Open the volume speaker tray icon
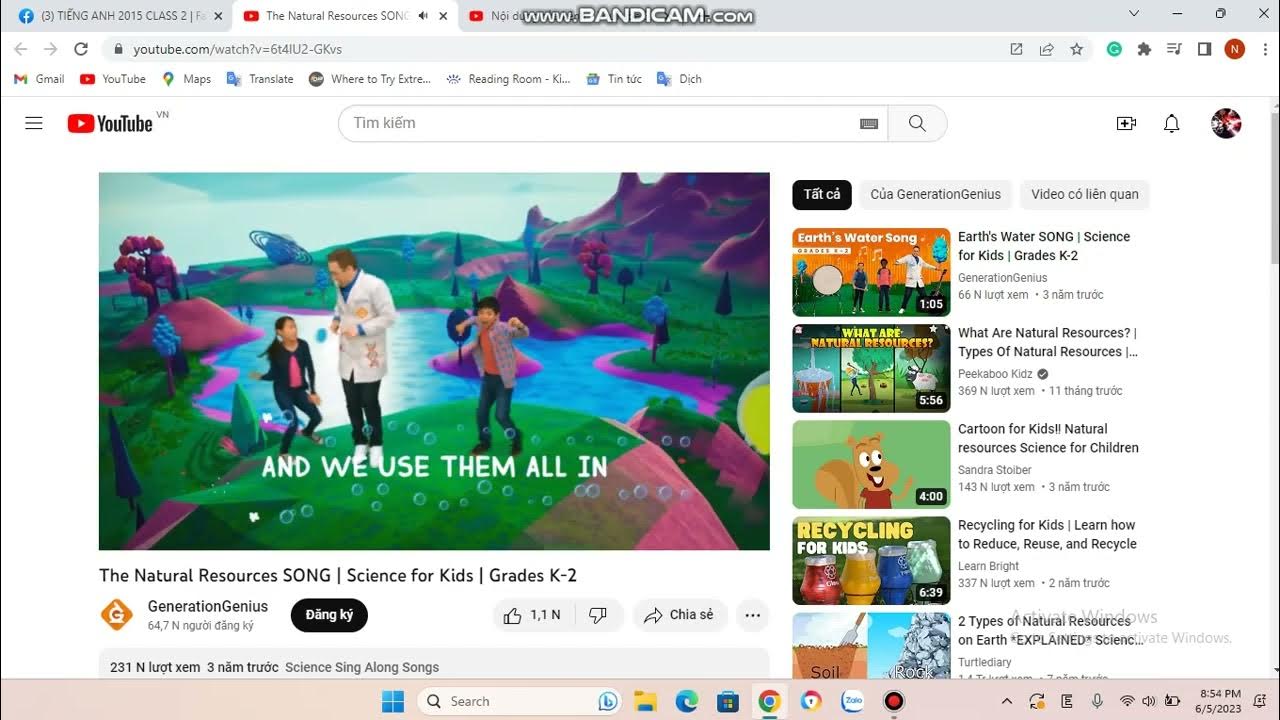Screen dimensions: 1280x720 point(1148,701)
